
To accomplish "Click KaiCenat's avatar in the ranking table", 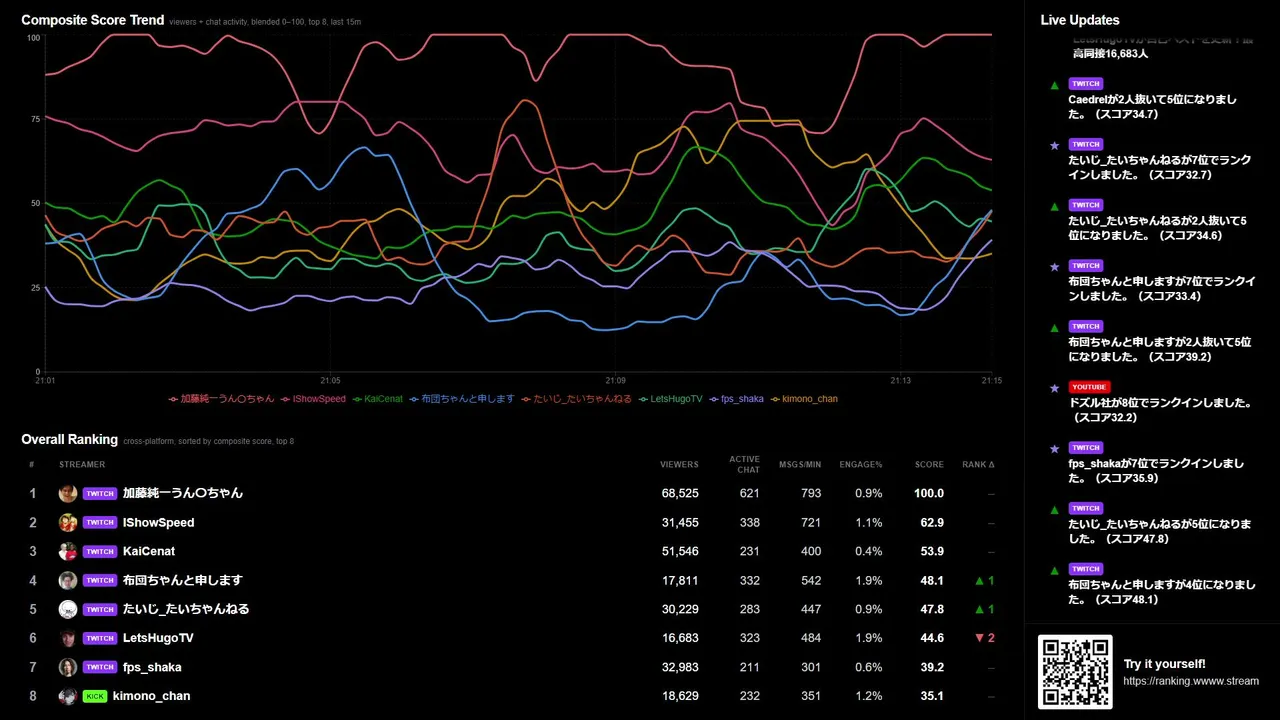I will tap(68, 551).
